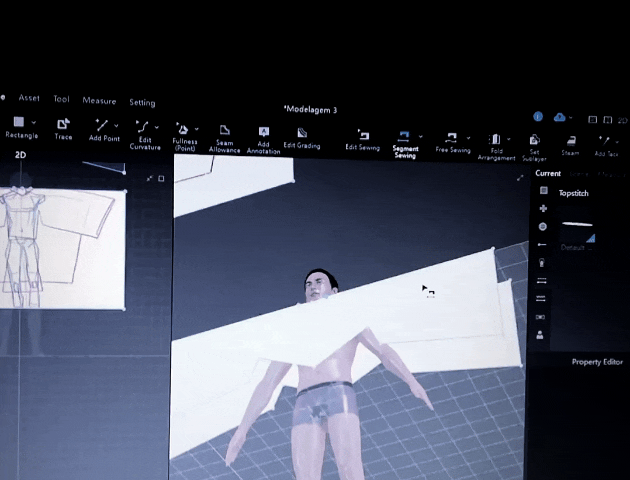Image resolution: width=630 pixels, height=480 pixels.
Task: Expand the Segment Sewing dropdown arrow
Action: point(420,137)
